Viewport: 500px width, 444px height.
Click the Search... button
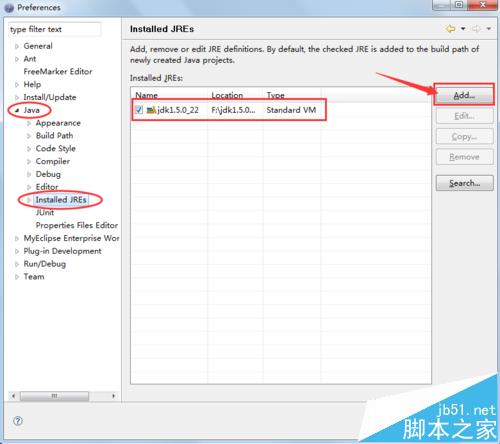point(464,183)
